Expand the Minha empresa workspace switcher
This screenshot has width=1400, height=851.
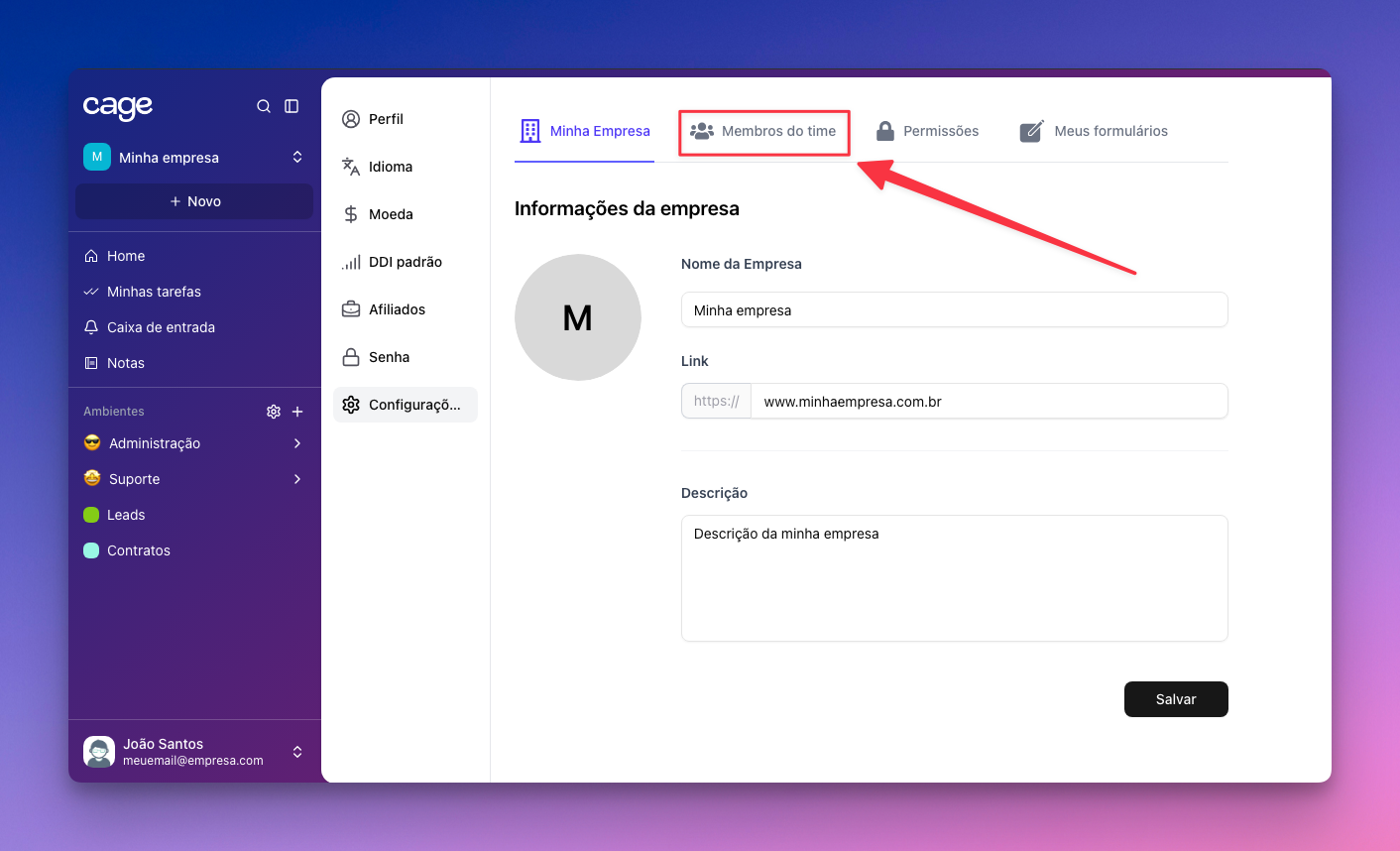click(296, 157)
